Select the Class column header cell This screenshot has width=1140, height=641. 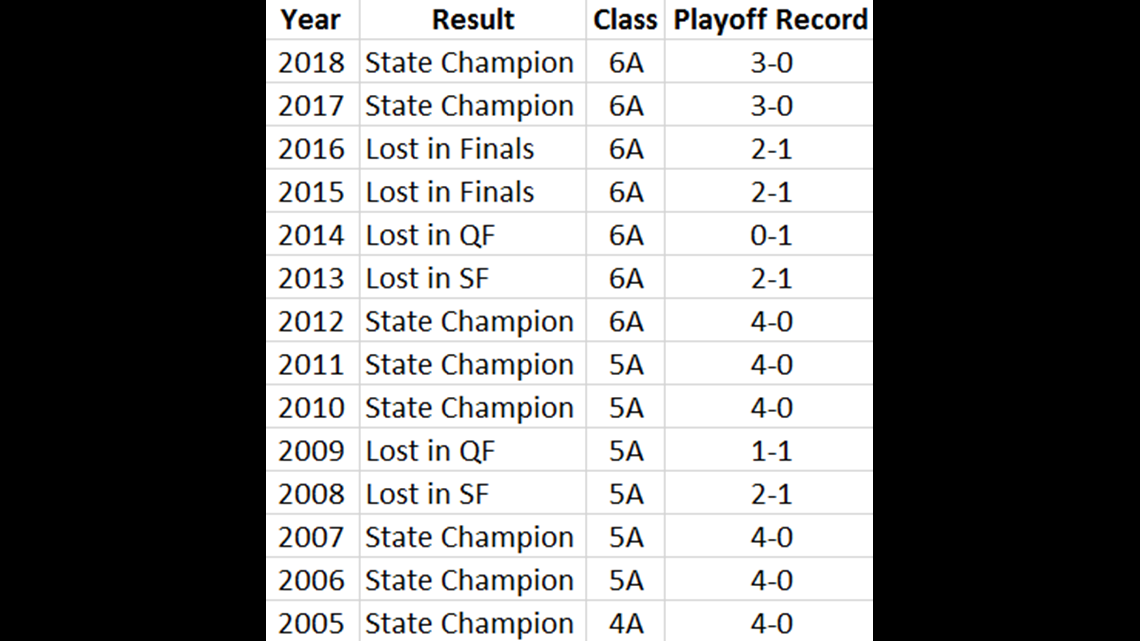coord(625,20)
